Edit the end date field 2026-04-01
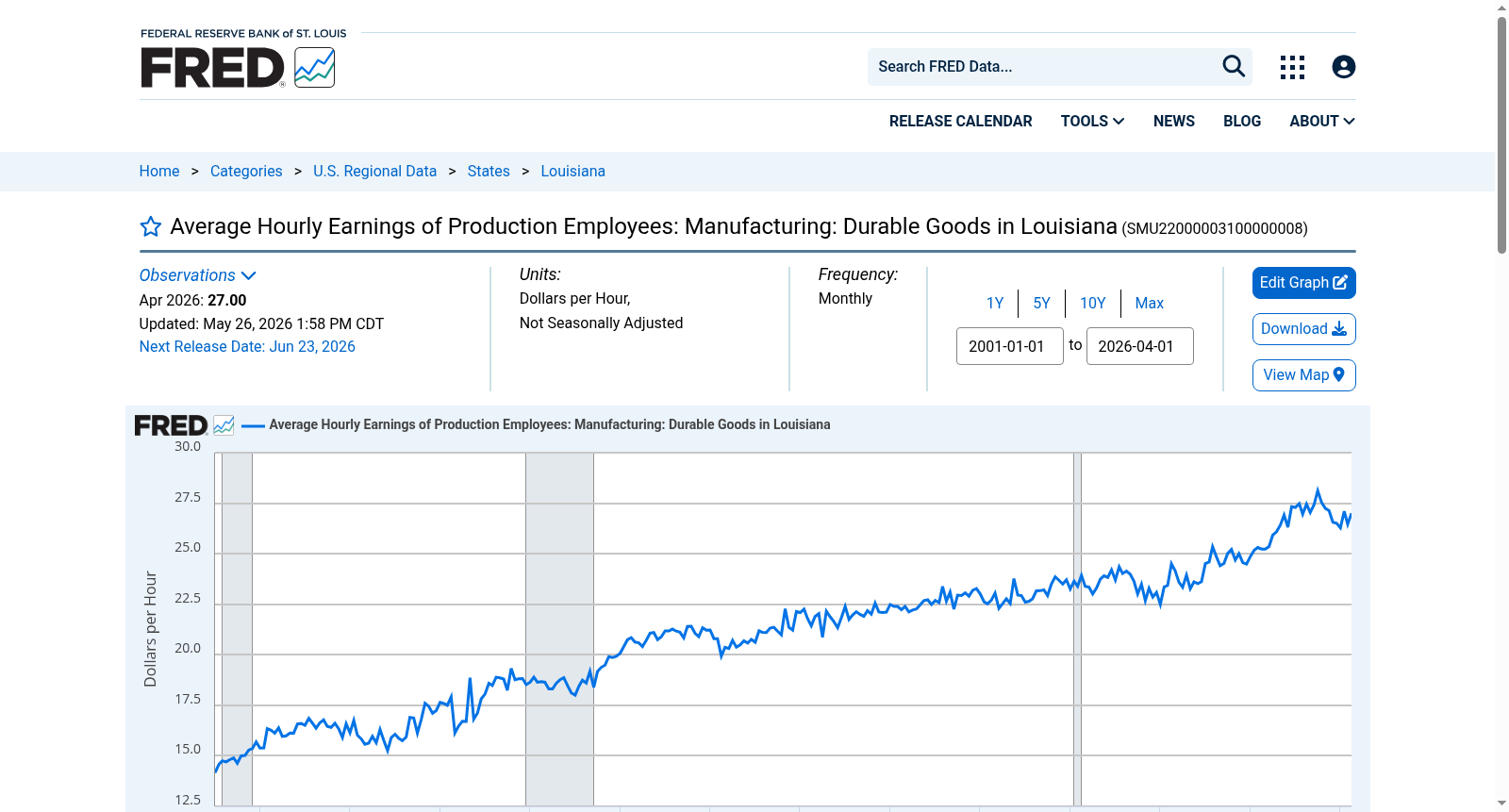The image size is (1509, 812). pyautogui.click(x=1140, y=346)
